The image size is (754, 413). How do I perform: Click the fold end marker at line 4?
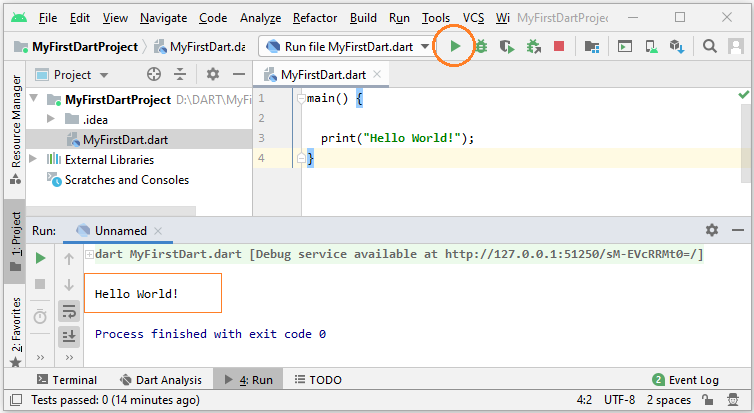pos(301,158)
